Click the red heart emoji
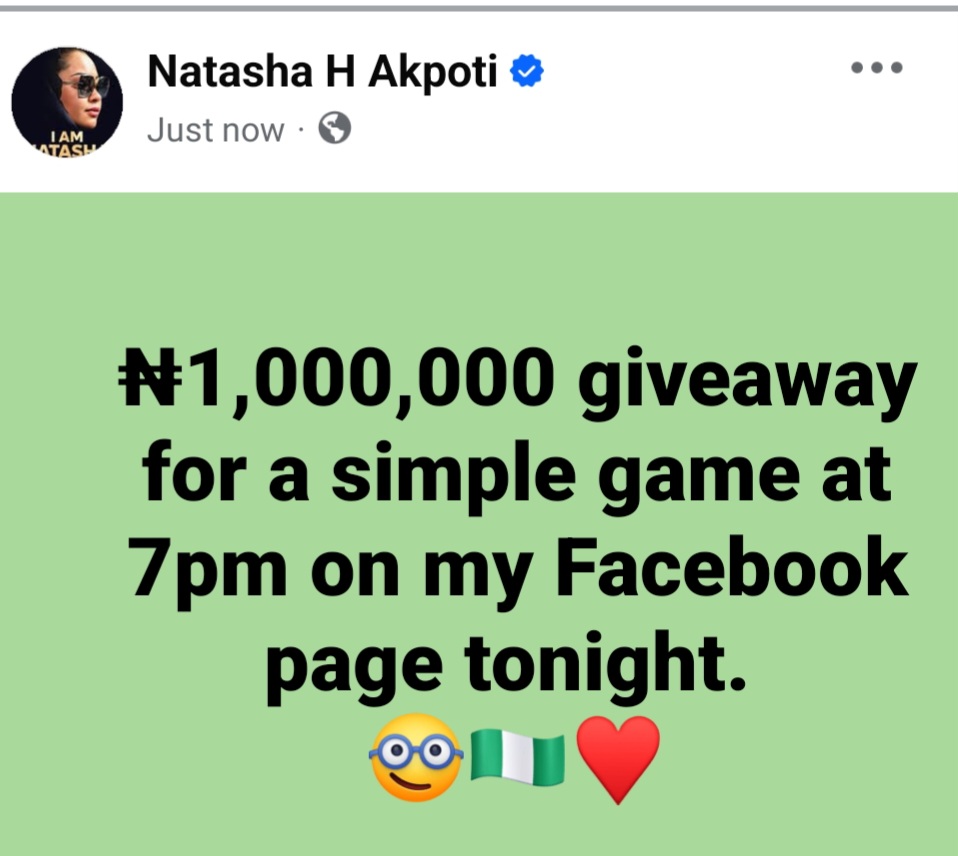 click(618, 759)
